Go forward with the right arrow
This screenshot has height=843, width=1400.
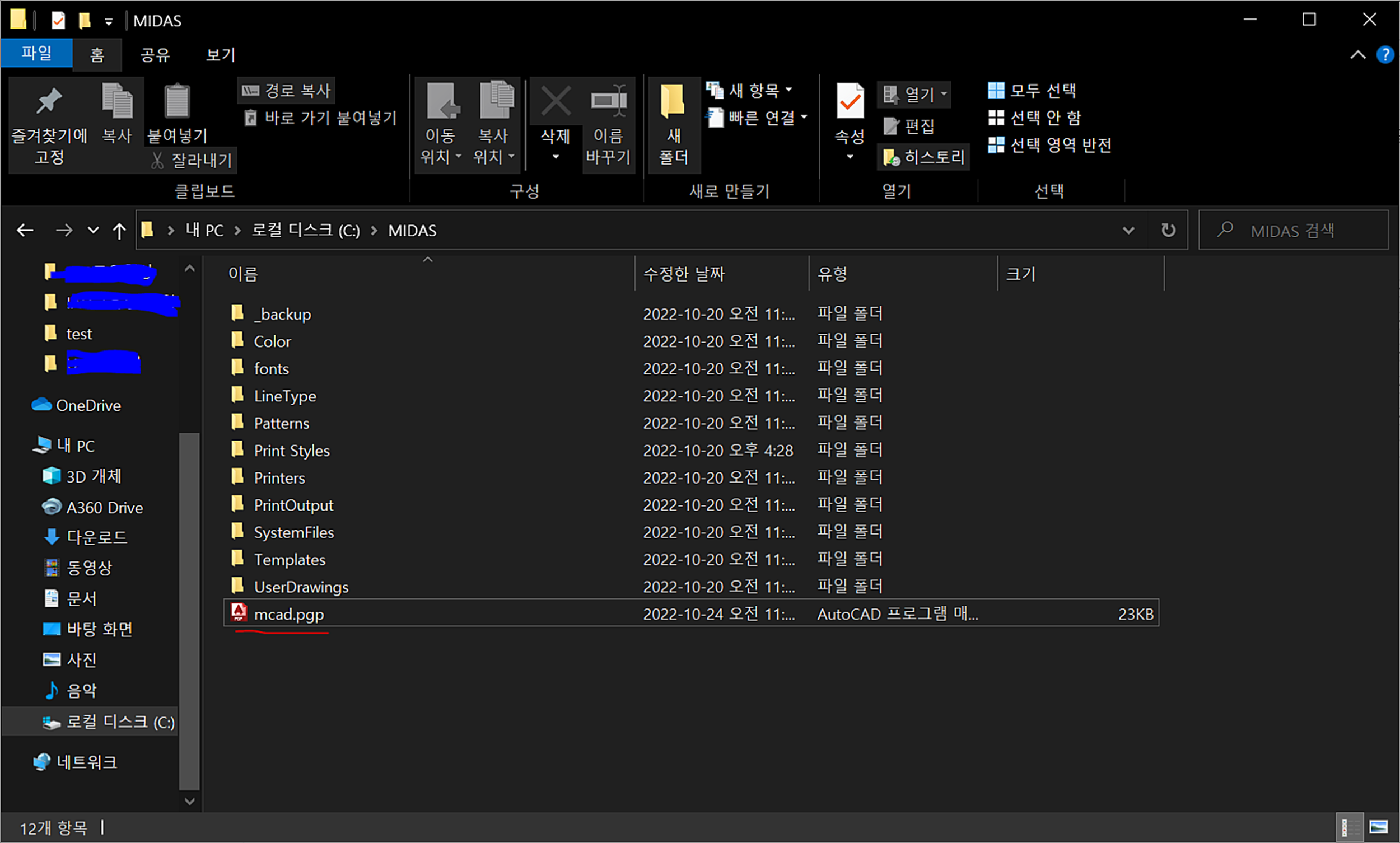coord(64,230)
